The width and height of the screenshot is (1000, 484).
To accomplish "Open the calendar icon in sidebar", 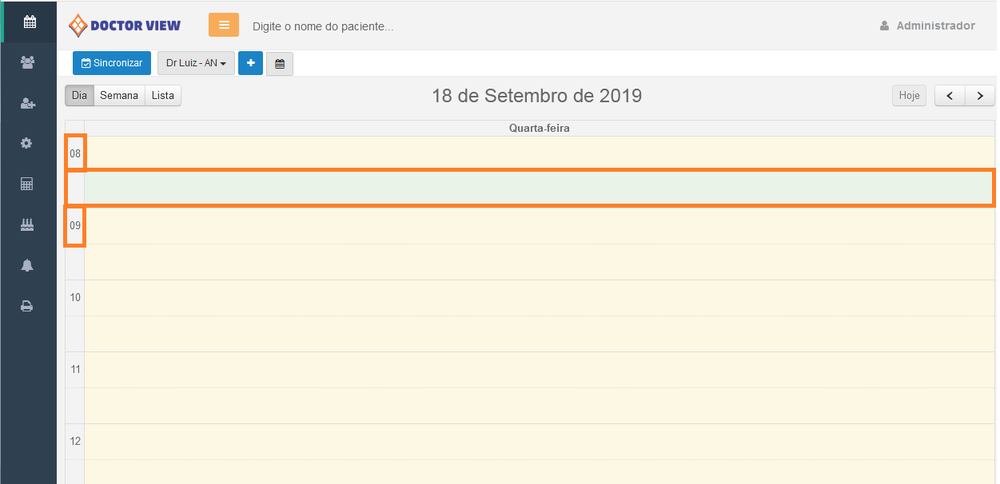I will point(29,21).
